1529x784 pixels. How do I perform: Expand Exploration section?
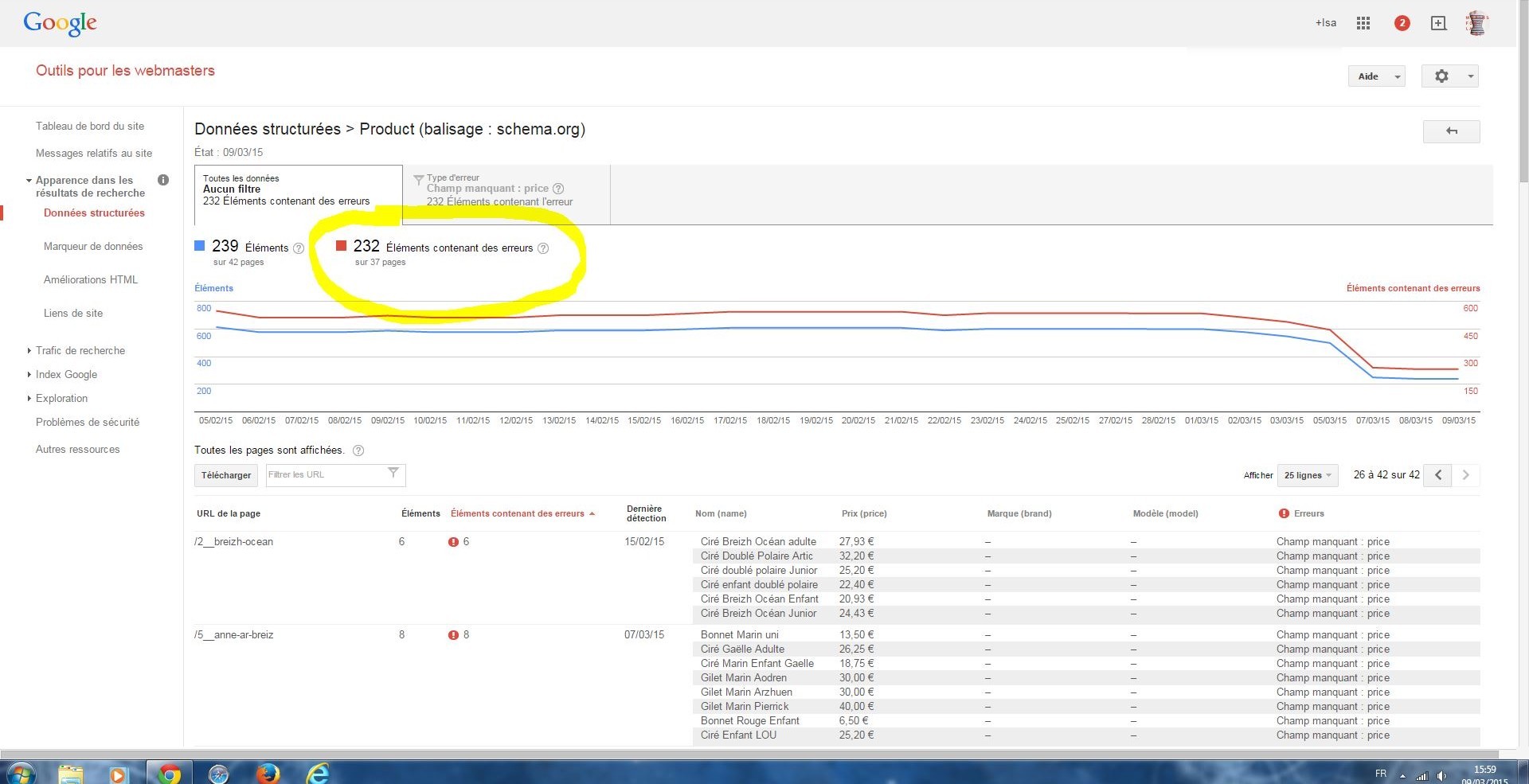click(x=29, y=398)
